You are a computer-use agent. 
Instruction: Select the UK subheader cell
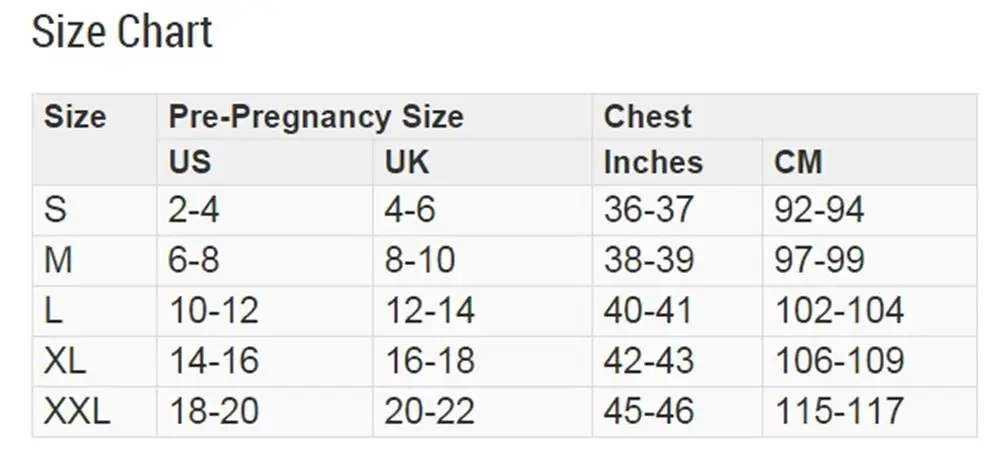tap(482, 163)
